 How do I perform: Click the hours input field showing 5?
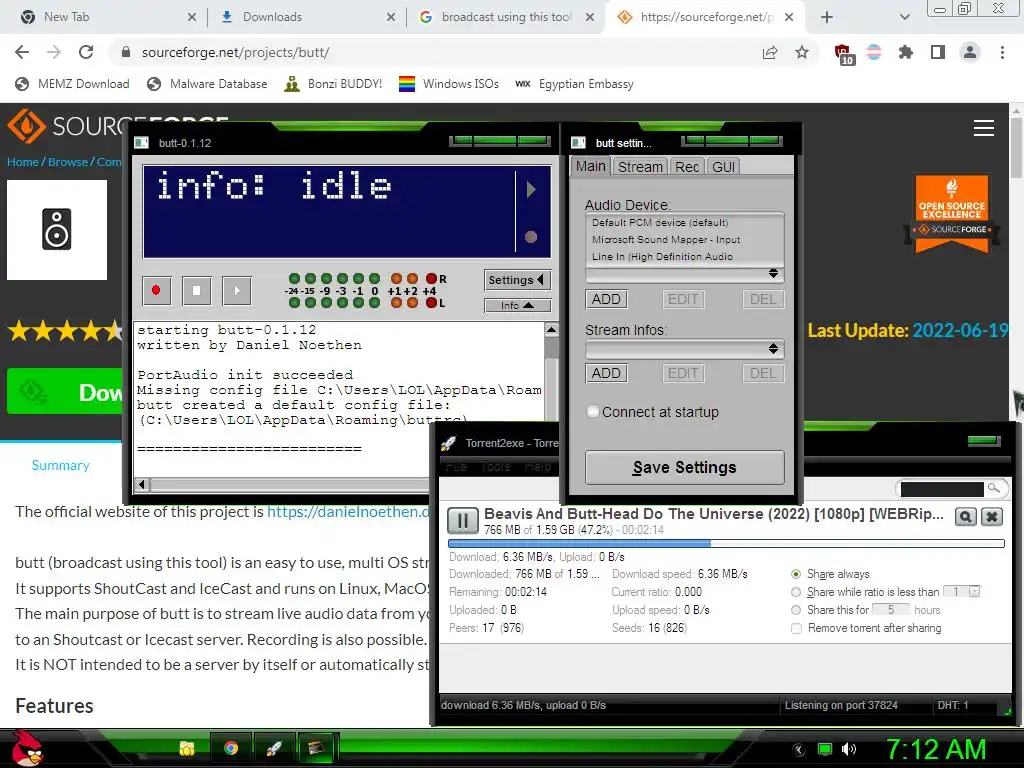click(x=891, y=609)
